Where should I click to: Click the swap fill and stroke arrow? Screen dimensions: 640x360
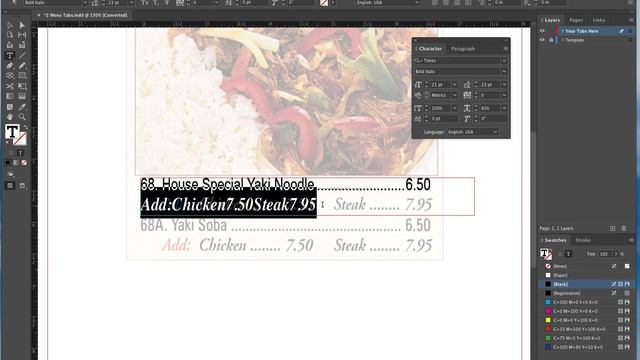(25, 128)
